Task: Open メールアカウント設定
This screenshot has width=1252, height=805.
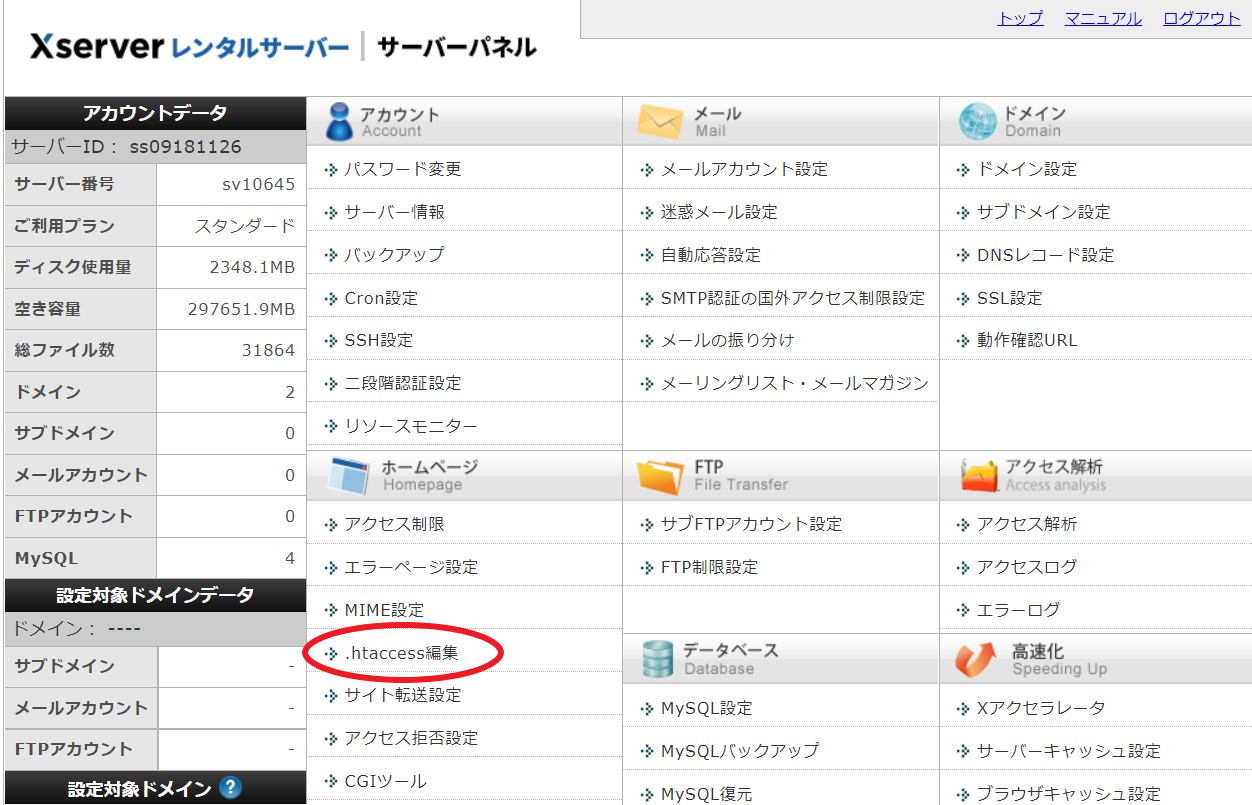Action: point(744,169)
